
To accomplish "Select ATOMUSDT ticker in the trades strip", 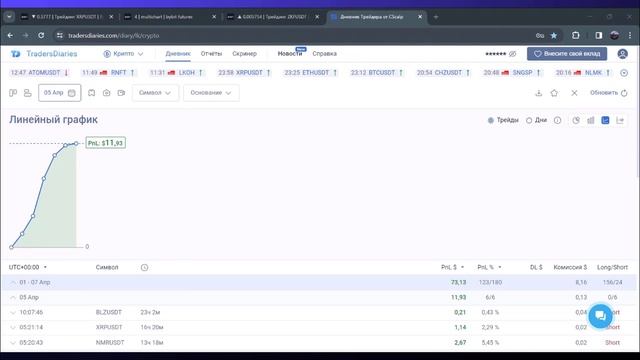I will click(40, 73).
